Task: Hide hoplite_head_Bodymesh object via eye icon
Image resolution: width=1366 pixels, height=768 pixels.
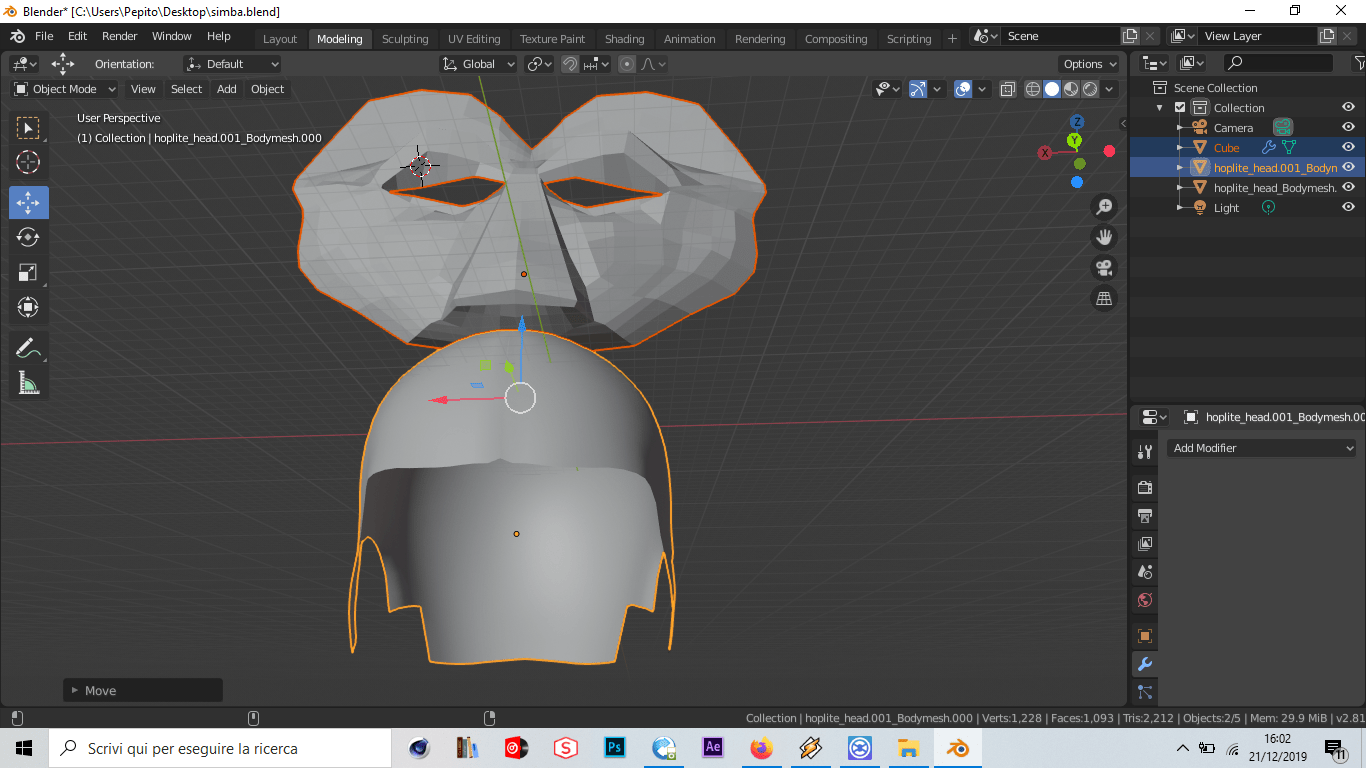Action: click(1348, 187)
